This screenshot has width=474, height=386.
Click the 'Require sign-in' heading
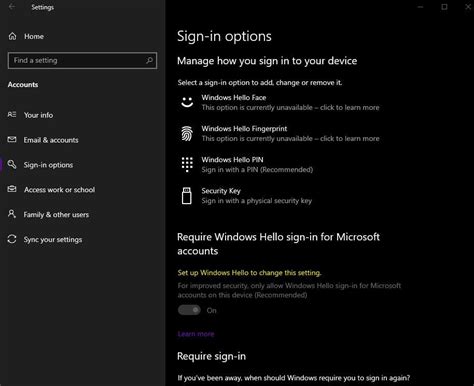pos(211,356)
